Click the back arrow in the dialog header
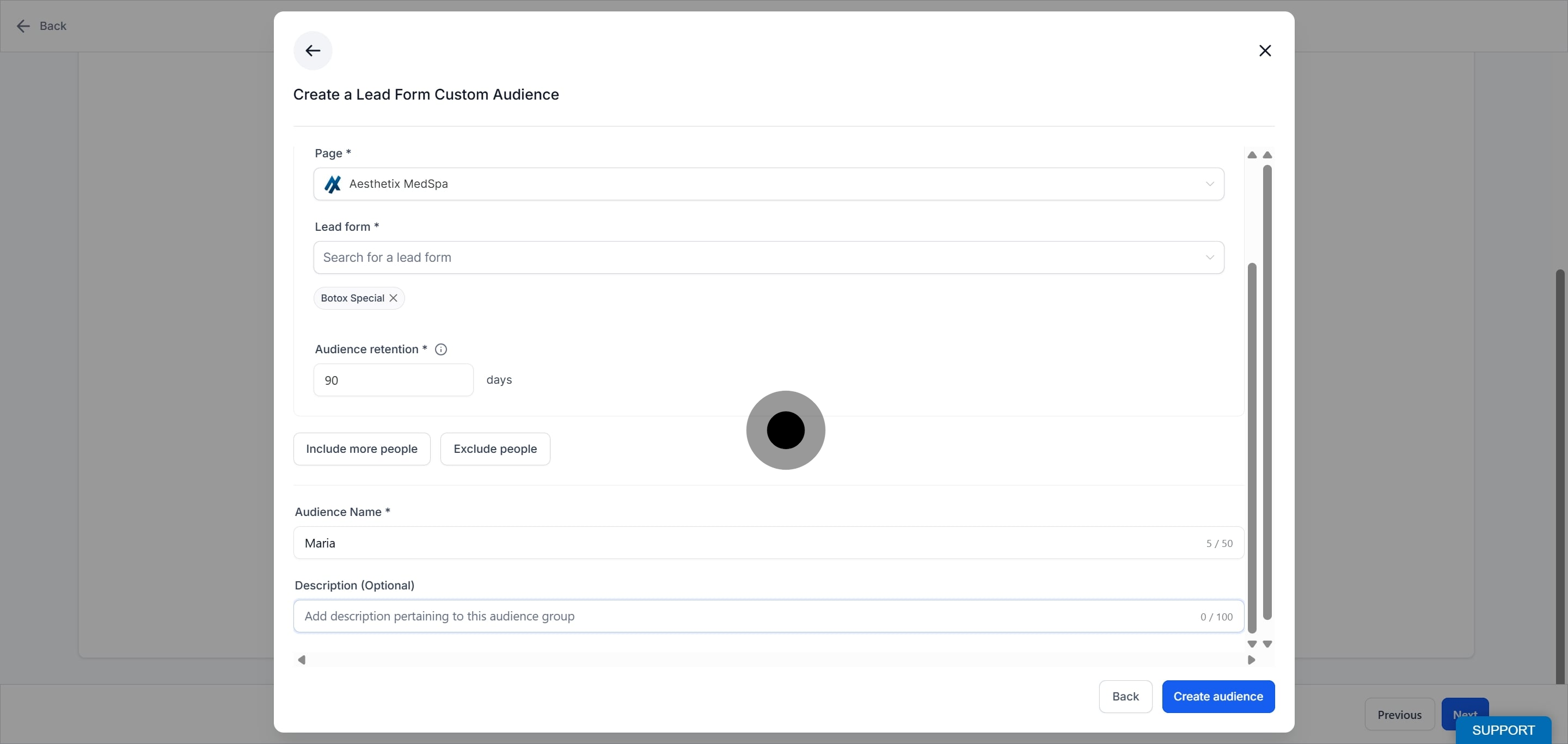This screenshot has height=744, width=1568. tap(313, 51)
